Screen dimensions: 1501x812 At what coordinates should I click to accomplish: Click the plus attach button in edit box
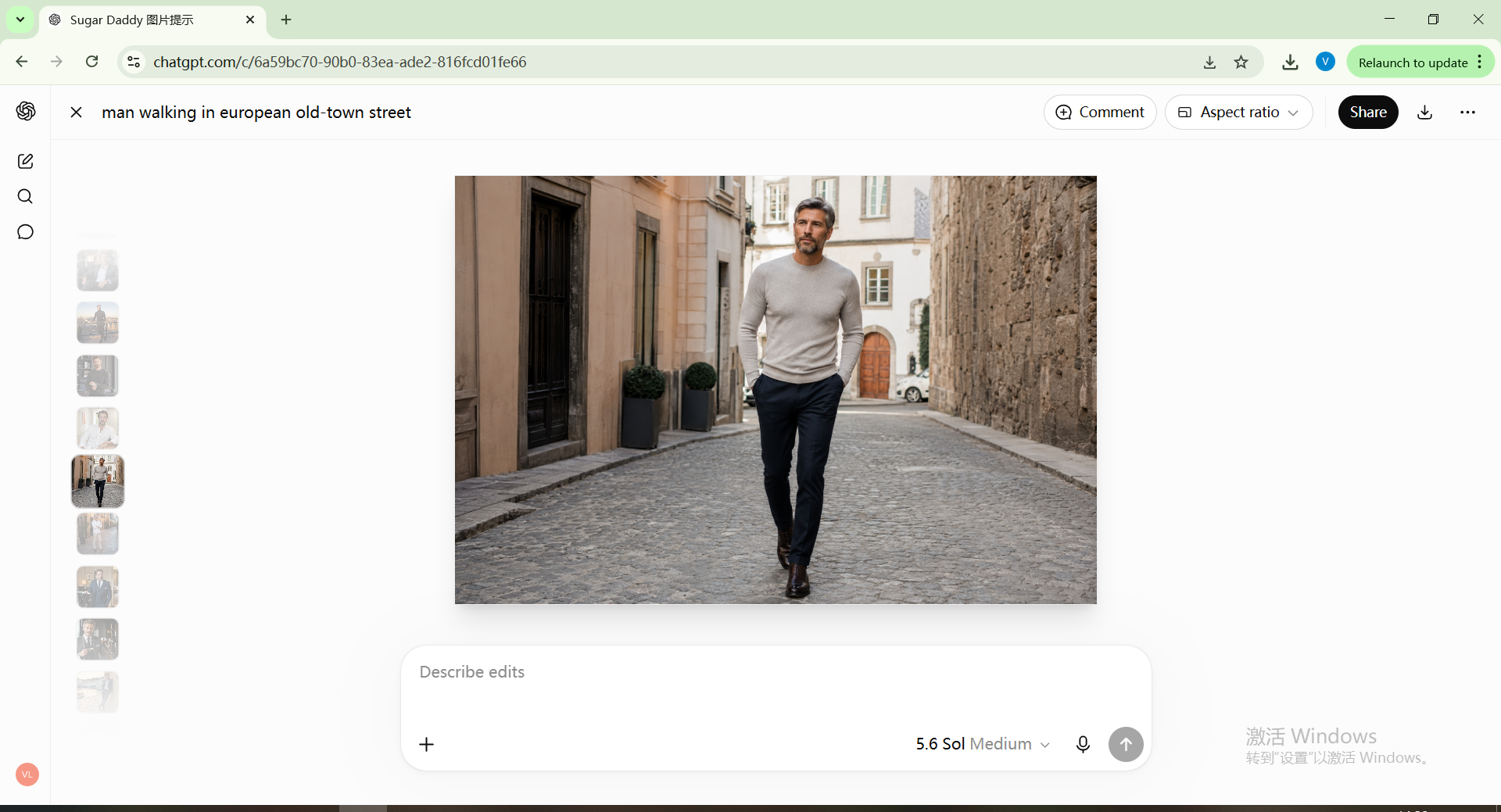(x=426, y=744)
